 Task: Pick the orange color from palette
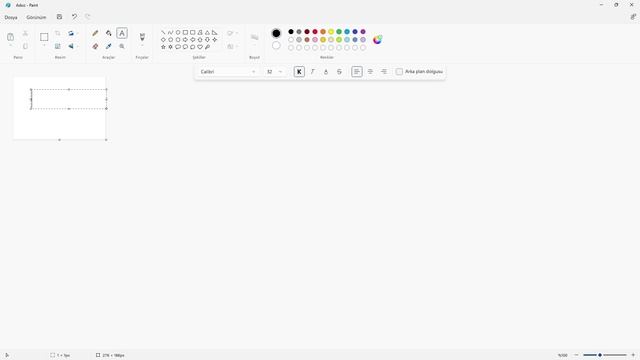pyautogui.click(x=323, y=31)
